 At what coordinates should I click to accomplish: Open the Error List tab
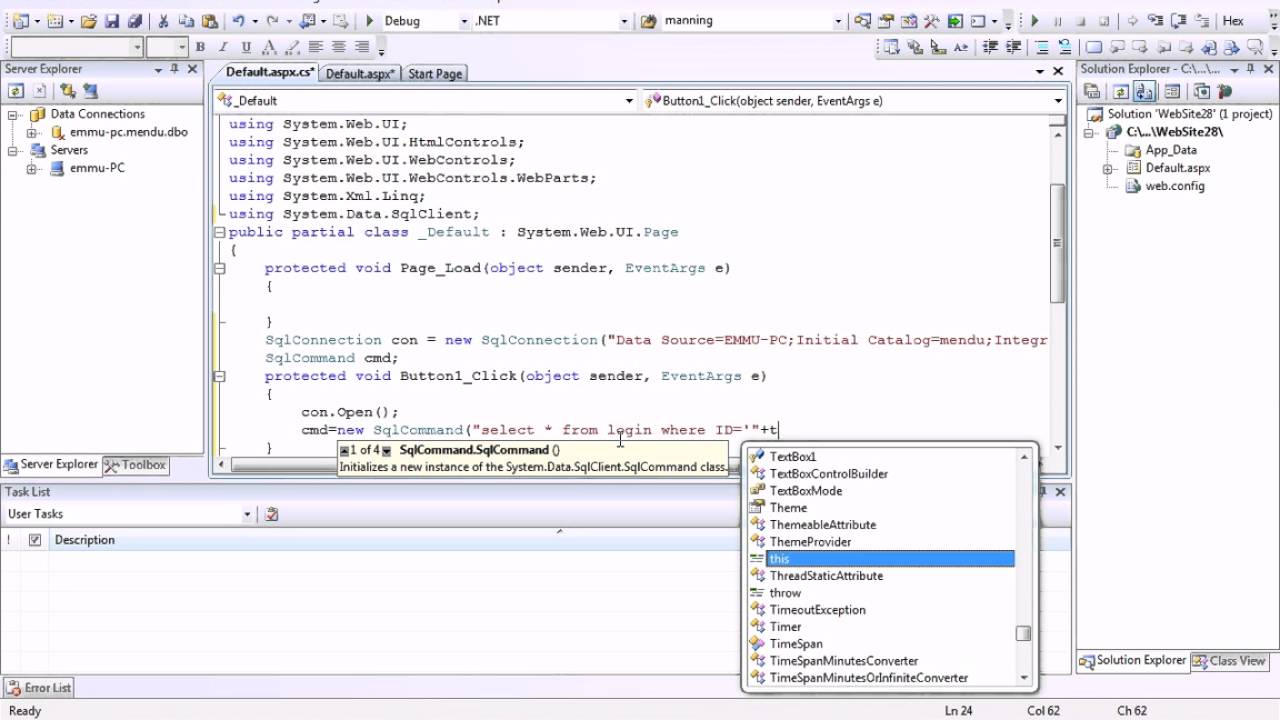tap(39, 688)
